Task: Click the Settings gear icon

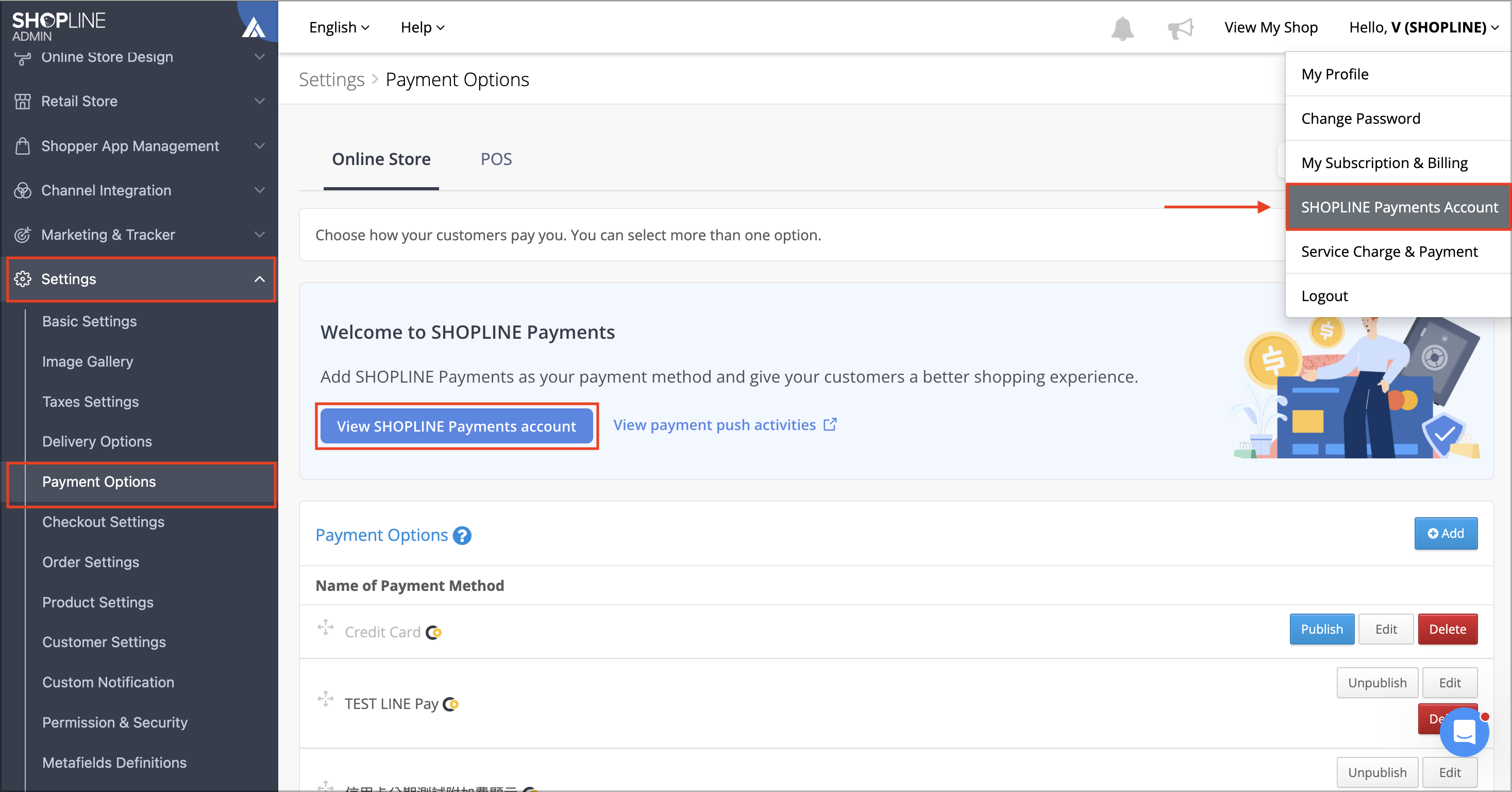Action: tap(22, 279)
